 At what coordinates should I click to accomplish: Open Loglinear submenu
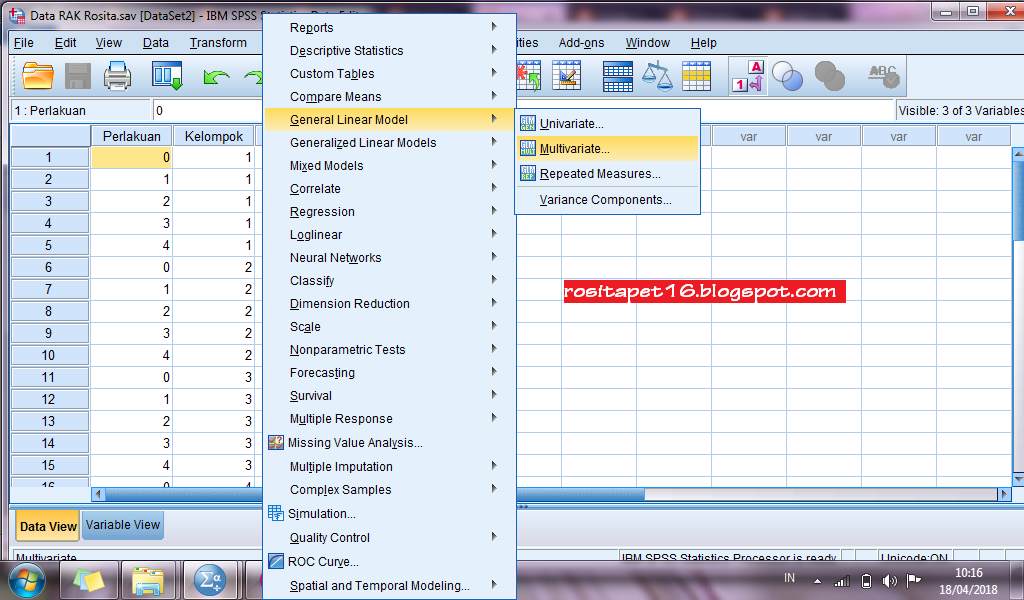(390, 234)
